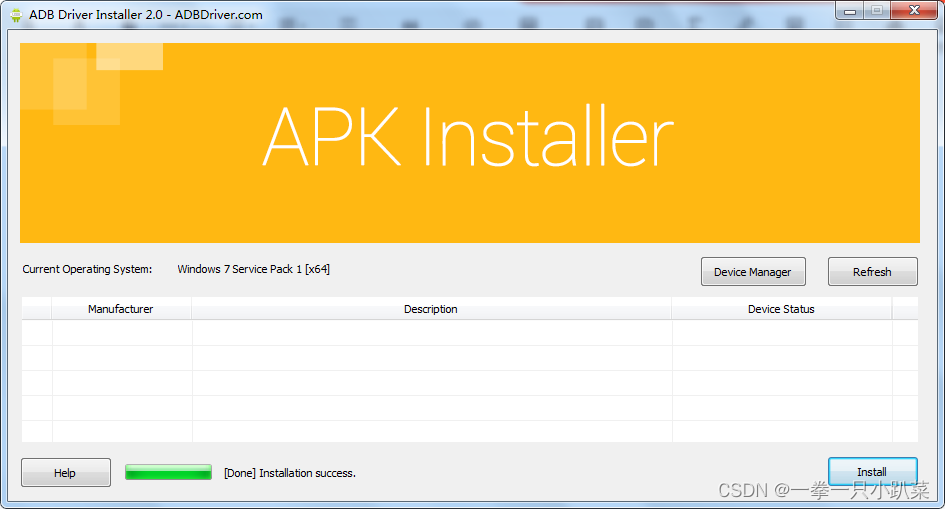Minimize the ADB Driver Installer window
The image size is (945, 509).
click(x=850, y=11)
